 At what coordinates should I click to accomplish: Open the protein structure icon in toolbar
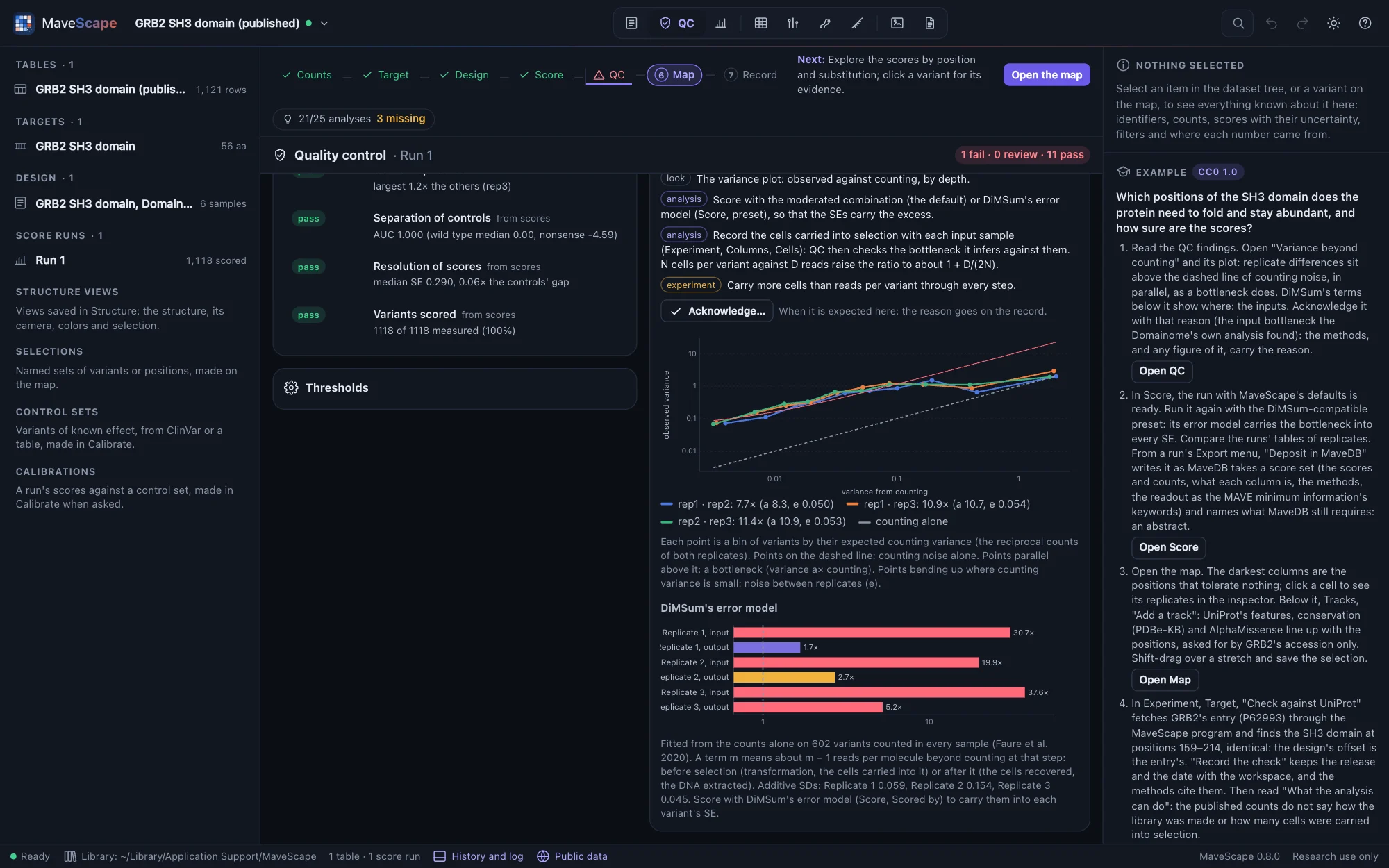point(824,23)
